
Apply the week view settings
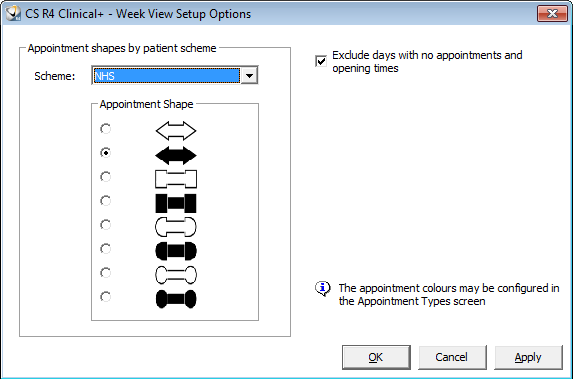(528, 357)
